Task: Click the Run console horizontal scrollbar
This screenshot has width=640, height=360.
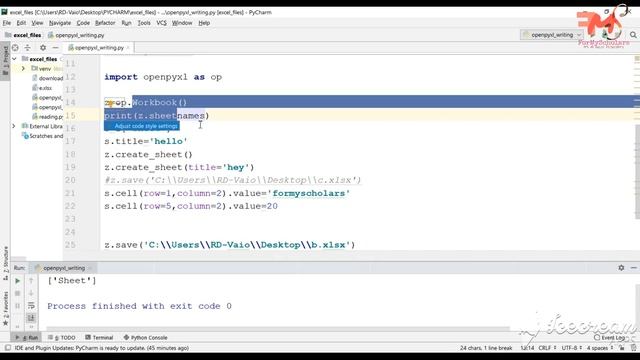Action: 278,328
